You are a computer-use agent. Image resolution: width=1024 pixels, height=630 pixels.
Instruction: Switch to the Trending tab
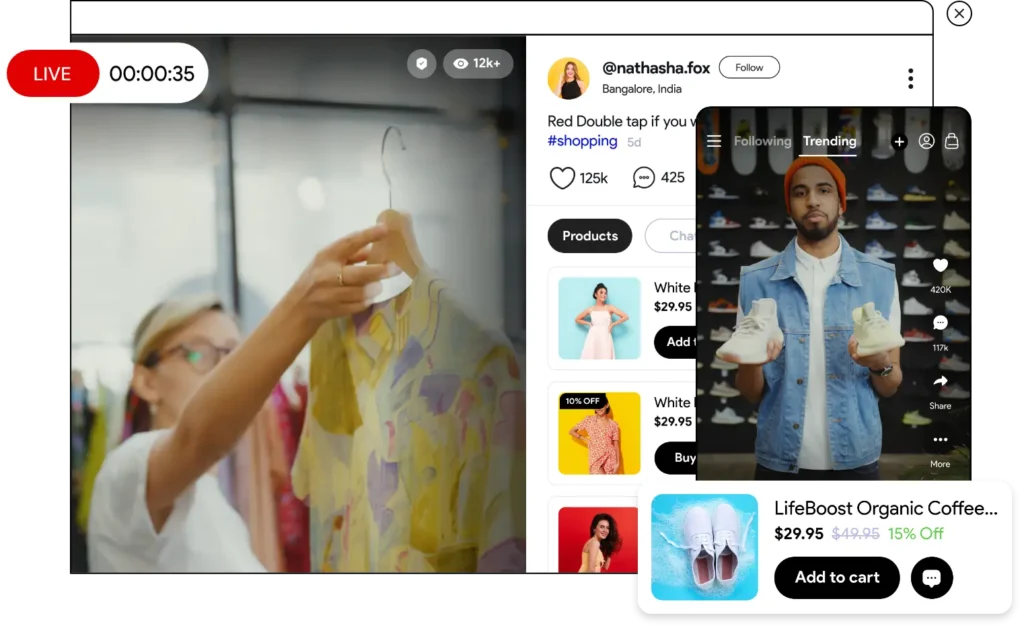(x=829, y=141)
